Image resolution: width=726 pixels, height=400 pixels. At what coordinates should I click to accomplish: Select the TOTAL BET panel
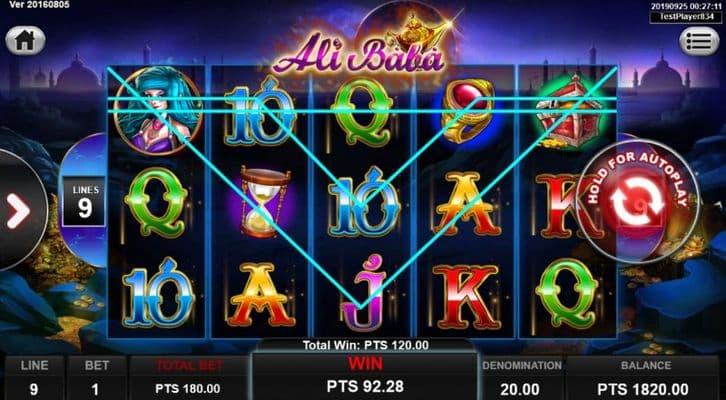point(188,378)
